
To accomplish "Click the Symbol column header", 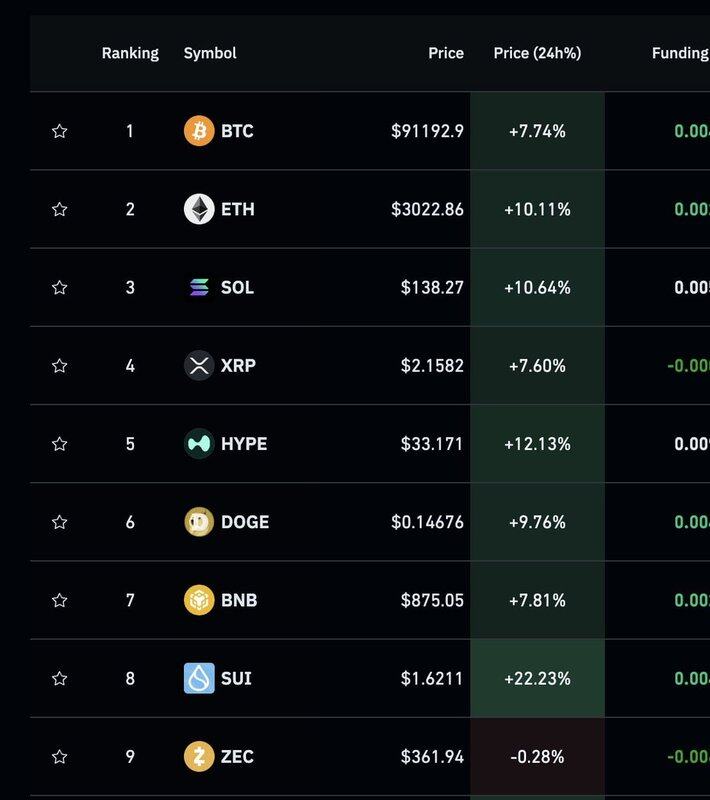I will tap(210, 53).
